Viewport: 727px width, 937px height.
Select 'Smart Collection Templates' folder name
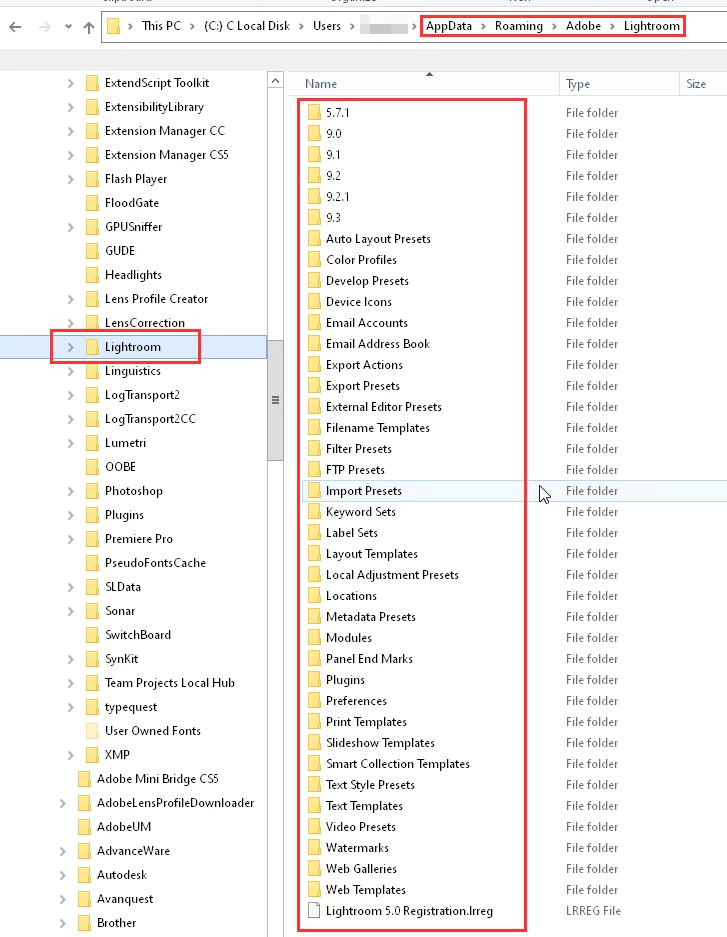(398, 764)
